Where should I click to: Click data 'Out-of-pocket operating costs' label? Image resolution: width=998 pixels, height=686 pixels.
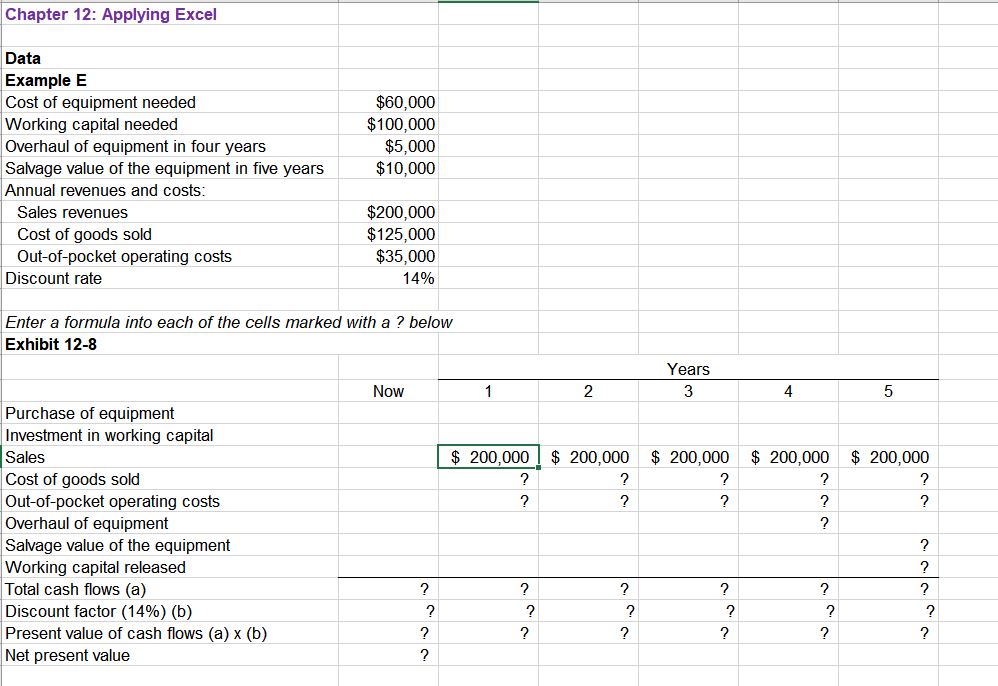[x=125, y=256]
